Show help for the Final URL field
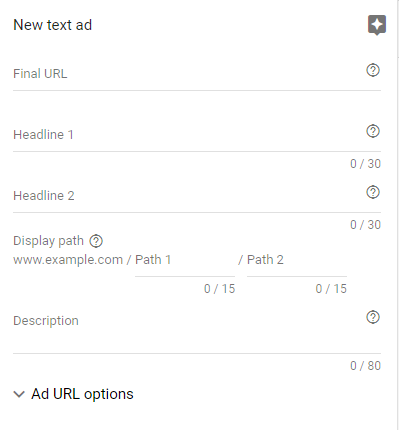 (373, 70)
